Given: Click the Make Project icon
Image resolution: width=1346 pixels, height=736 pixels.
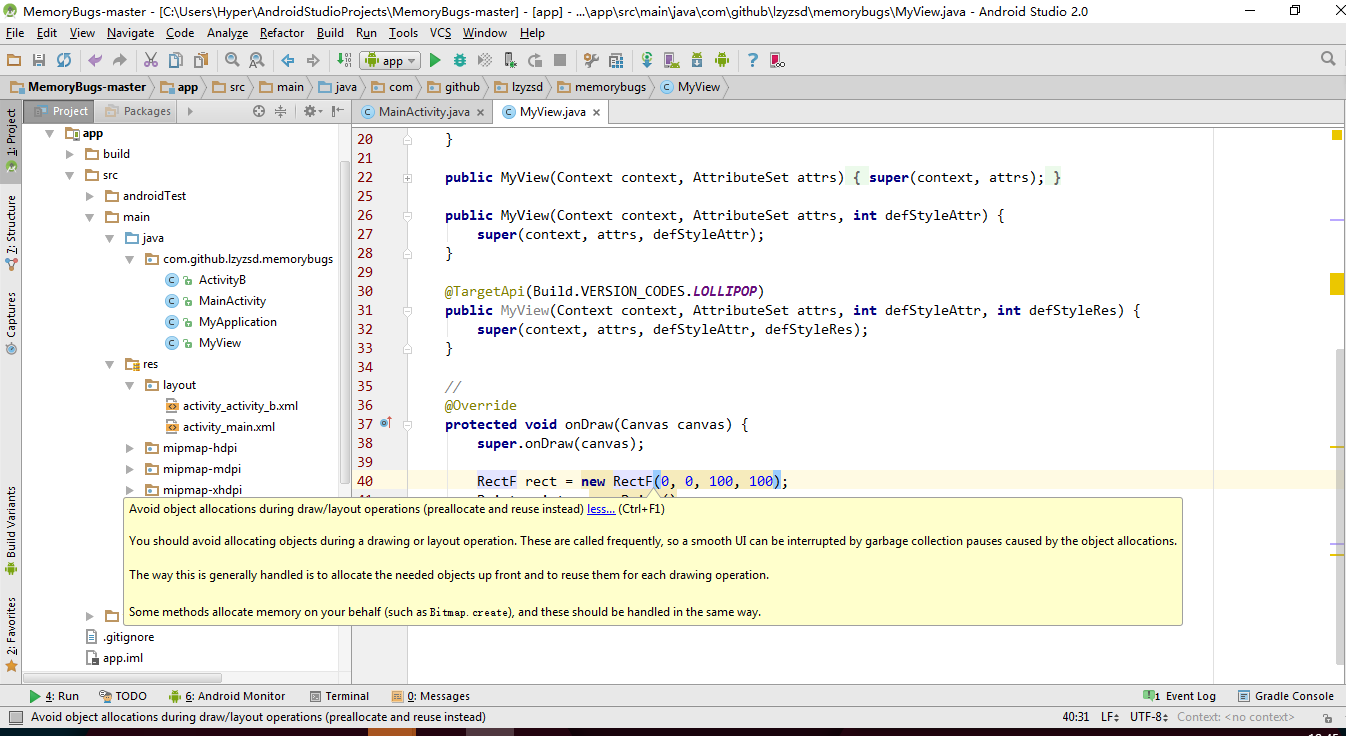Looking at the screenshot, I should (x=344, y=60).
